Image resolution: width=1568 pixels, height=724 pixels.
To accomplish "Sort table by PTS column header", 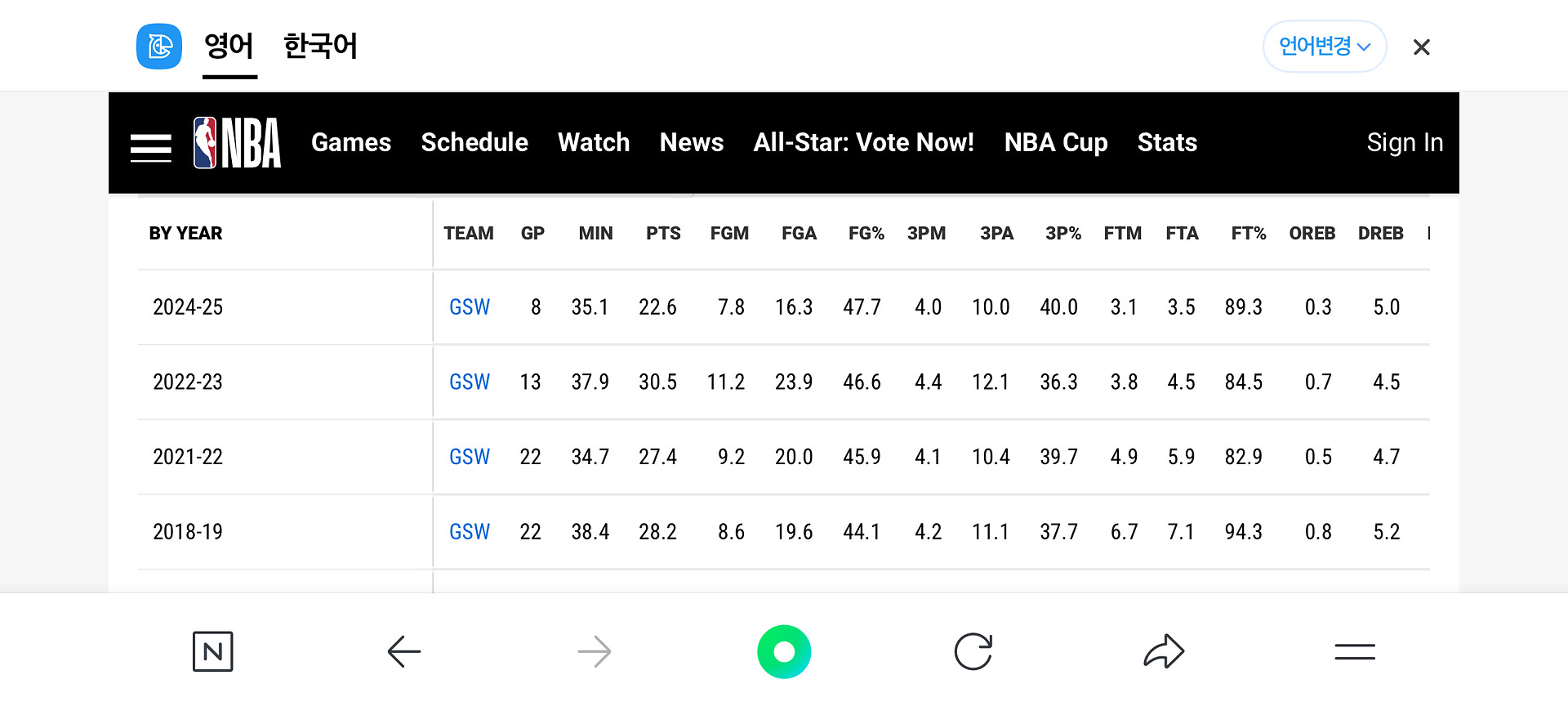I will (663, 234).
